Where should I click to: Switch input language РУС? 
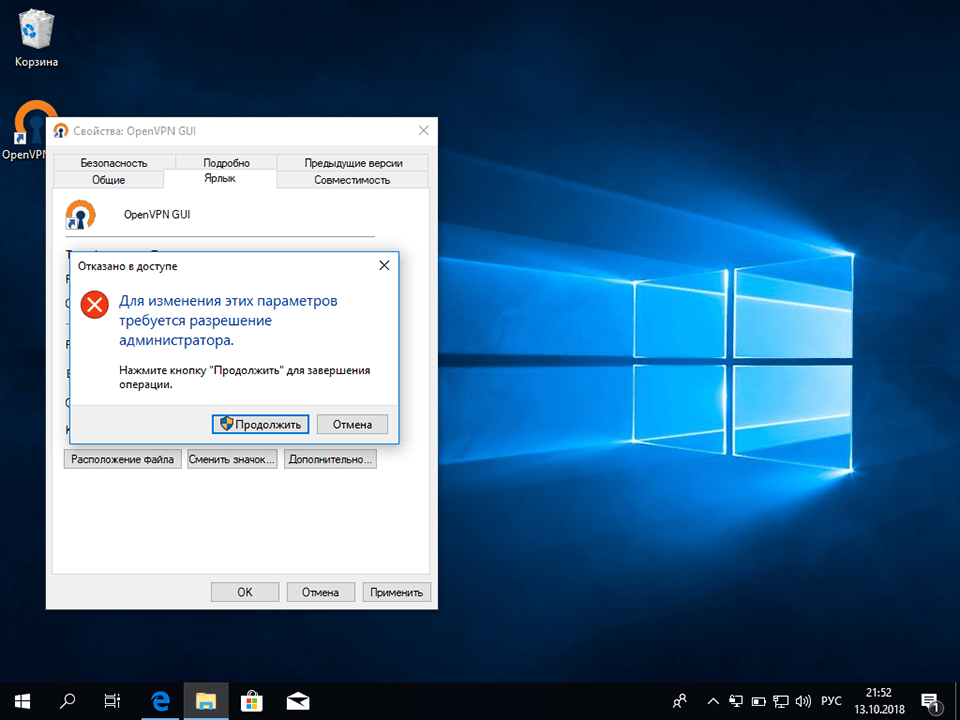tap(831, 701)
